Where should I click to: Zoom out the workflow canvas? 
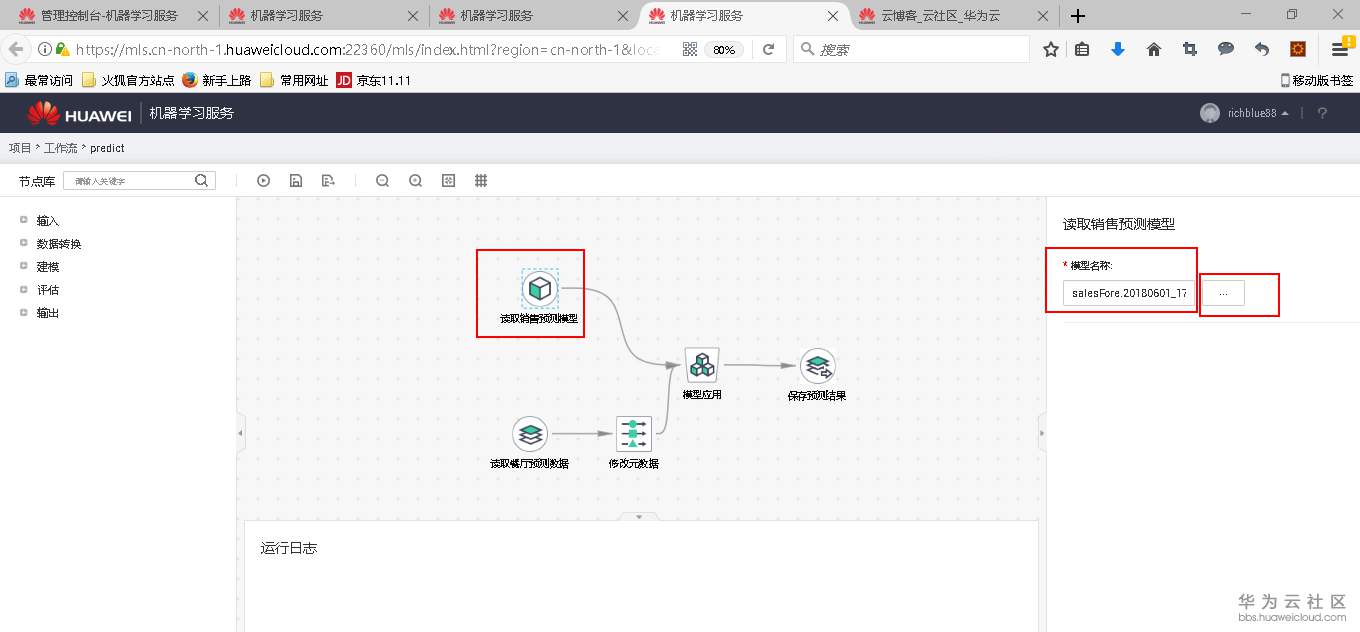pyautogui.click(x=382, y=181)
